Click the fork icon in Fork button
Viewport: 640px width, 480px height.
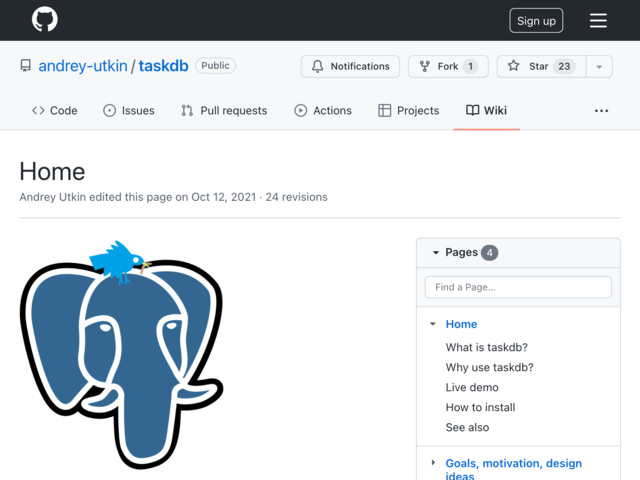tap(424, 66)
